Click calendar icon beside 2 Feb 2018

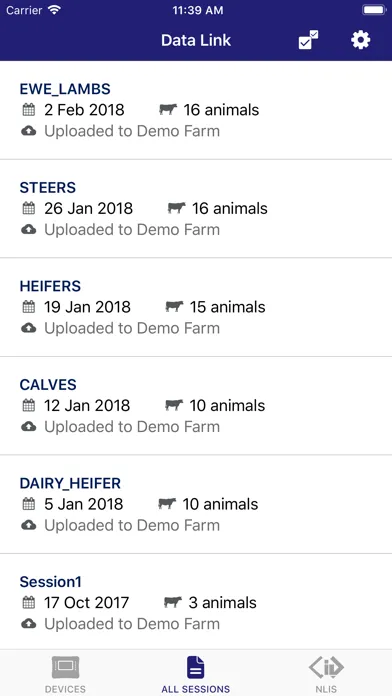tap(28, 110)
